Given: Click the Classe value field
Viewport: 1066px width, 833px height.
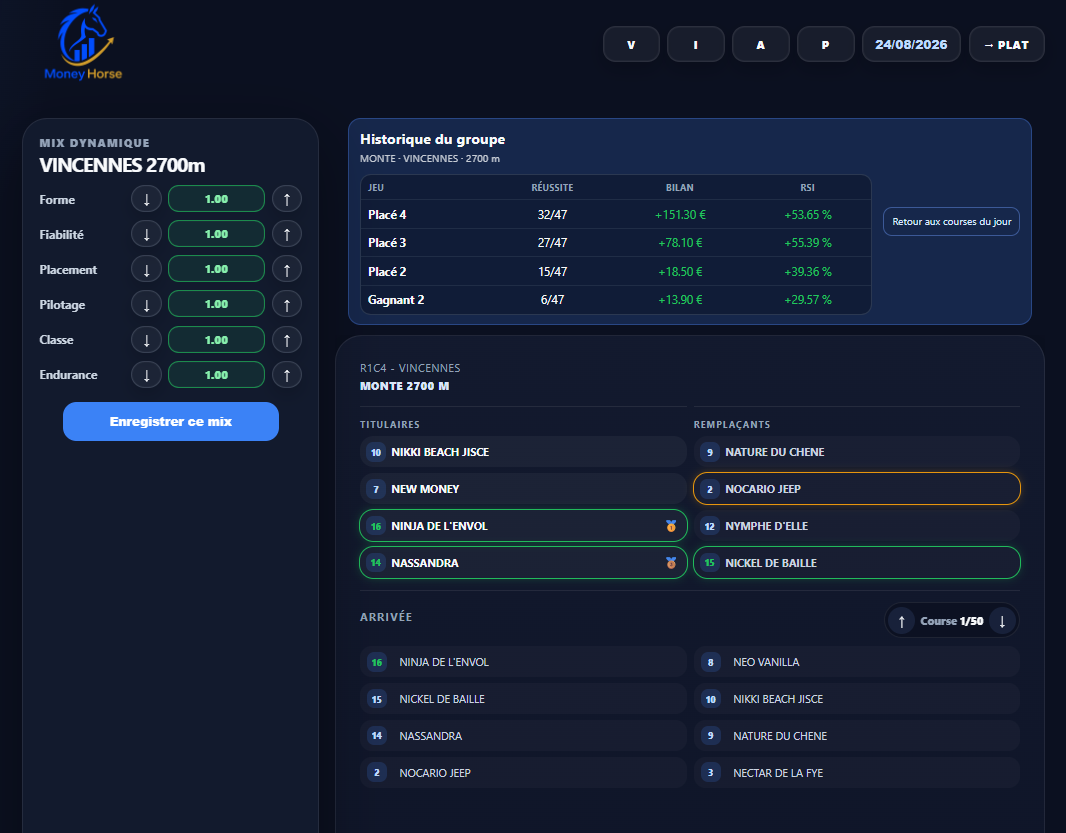Looking at the screenshot, I should click(216, 339).
